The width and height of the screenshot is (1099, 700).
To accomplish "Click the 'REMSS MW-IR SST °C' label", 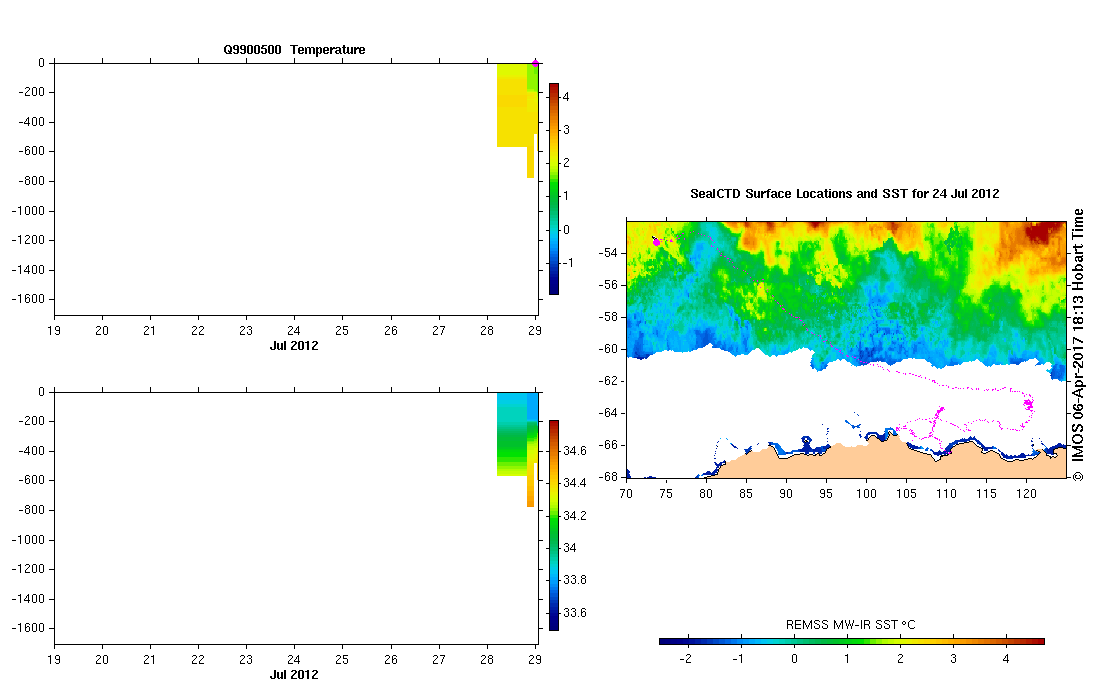I will pyautogui.click(x=850, y=624).
